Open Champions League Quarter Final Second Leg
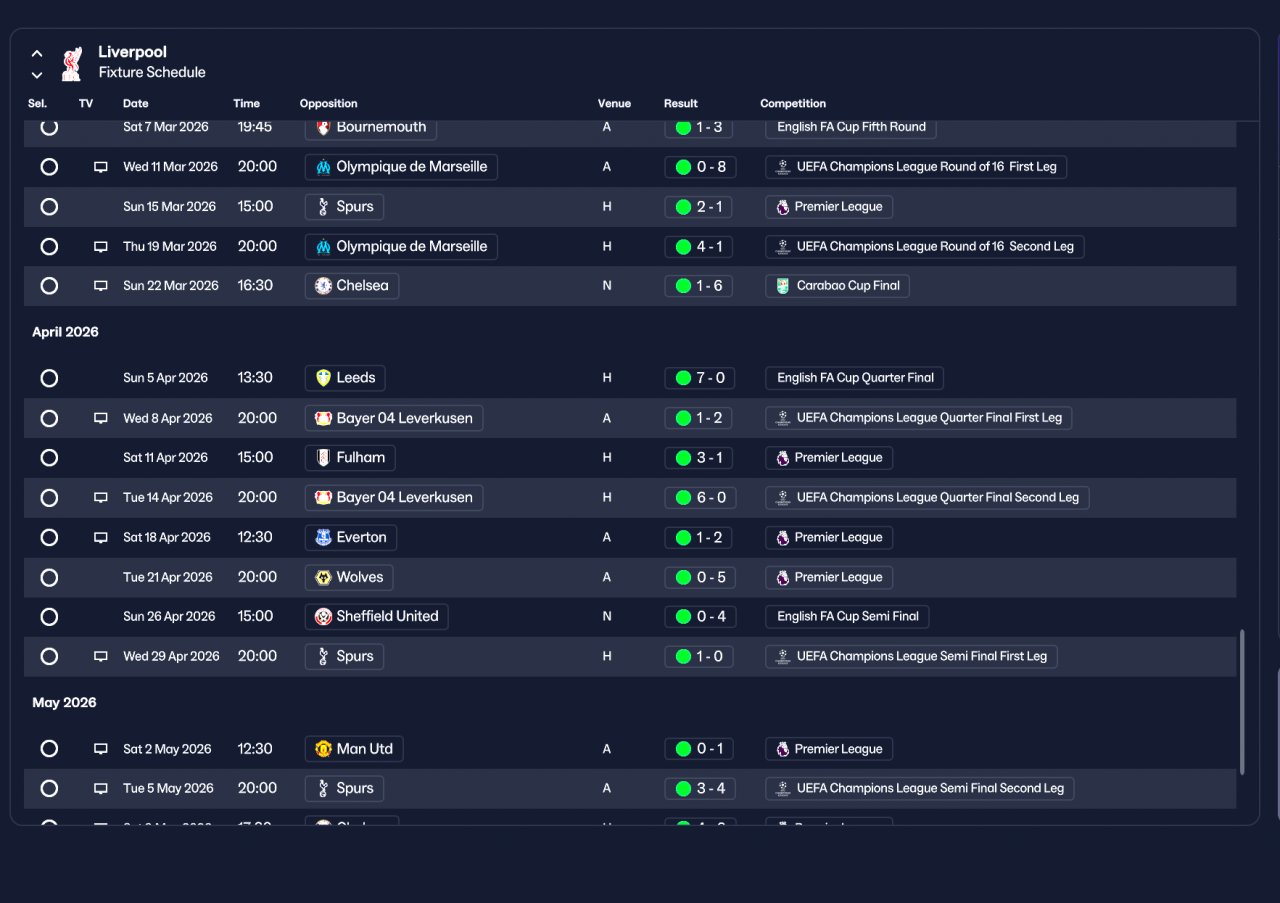The image size is (1280, 903). click(927, 498)
